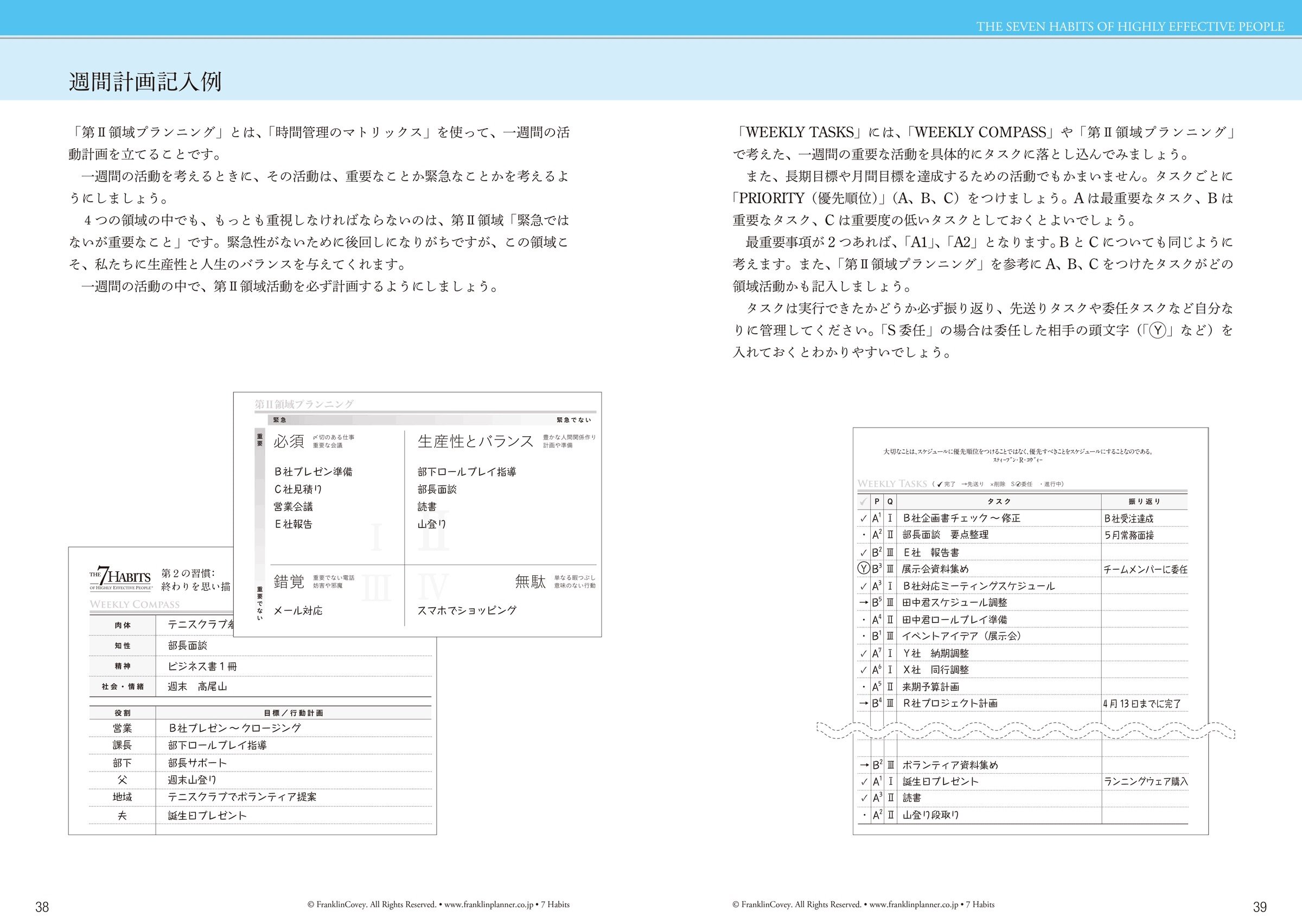
Task: Click the A1 priority cell of 誕生日プレゼント row
Action: click(x=877, y=781)
